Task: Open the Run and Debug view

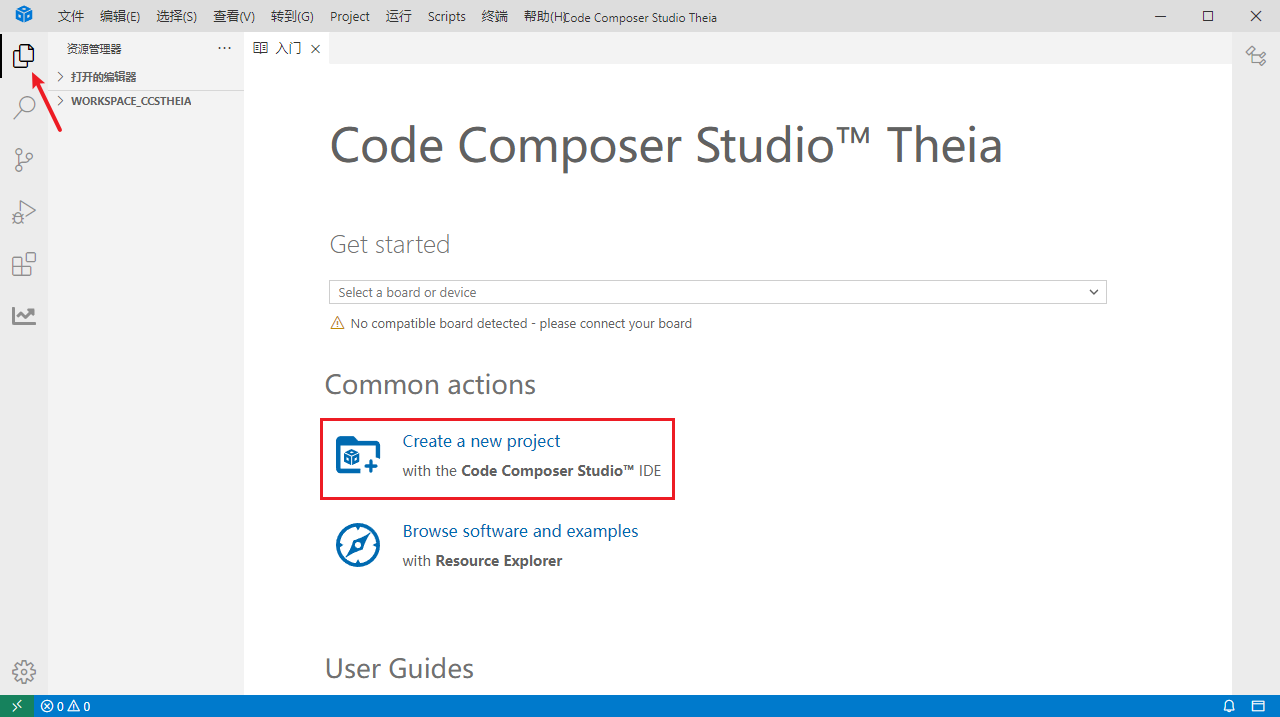Action: coord(23,212)
